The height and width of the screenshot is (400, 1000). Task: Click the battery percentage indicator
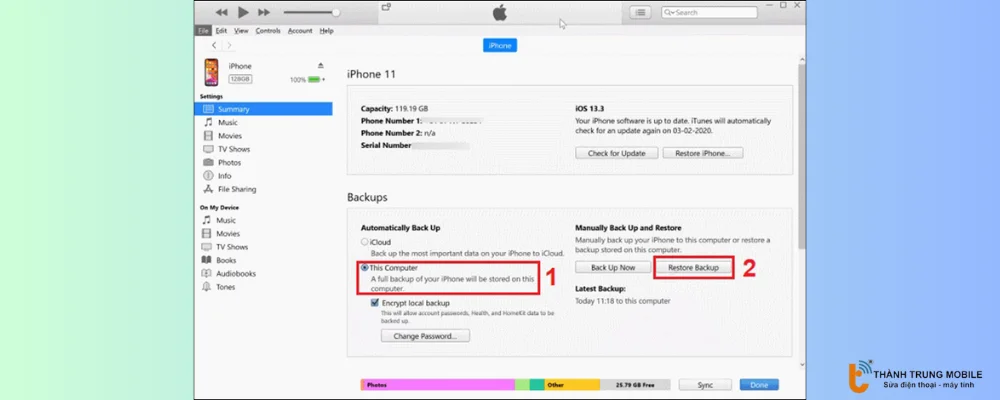(x=307, y=80)
